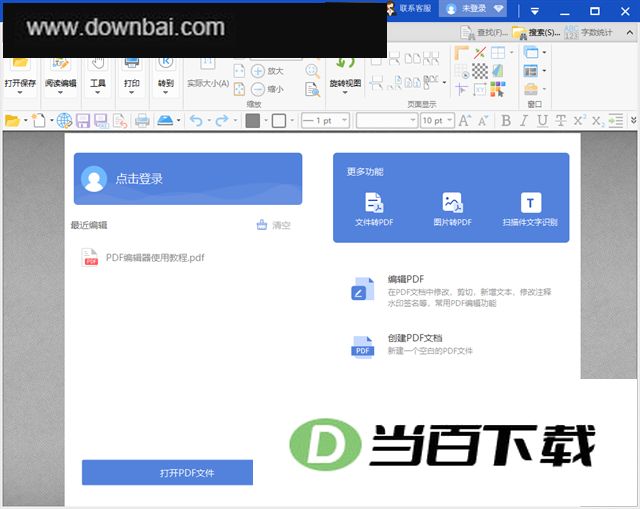The image size is (640, 509).
Task: Toggle subscript formatting
Action: pyautogui.click(x=598, y=121)
